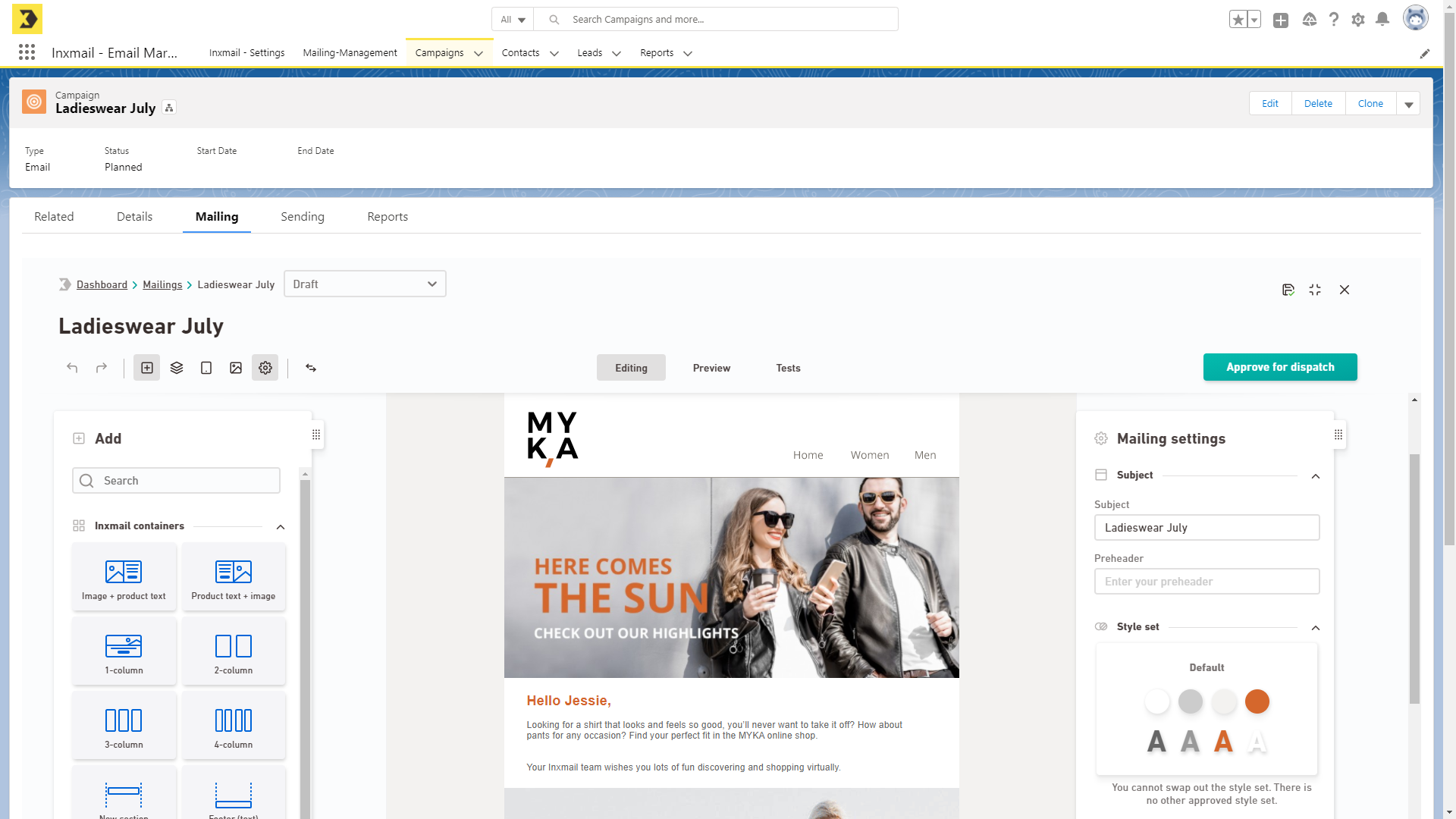Open the Help question mark icon

point(1334,20)
